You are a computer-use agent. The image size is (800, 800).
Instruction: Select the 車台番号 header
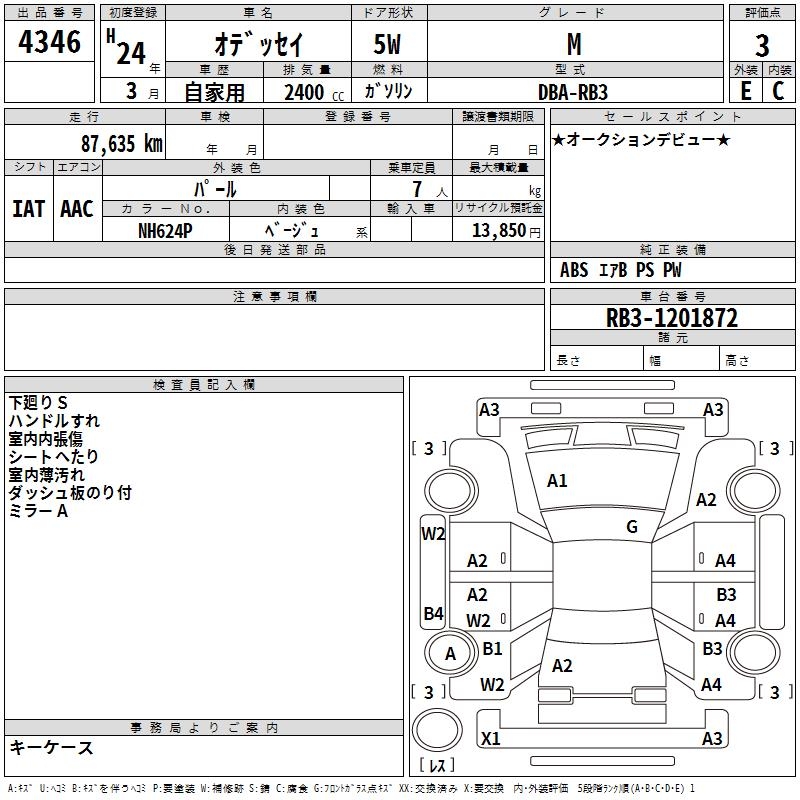pyautogui.click(x=673, y=296)
